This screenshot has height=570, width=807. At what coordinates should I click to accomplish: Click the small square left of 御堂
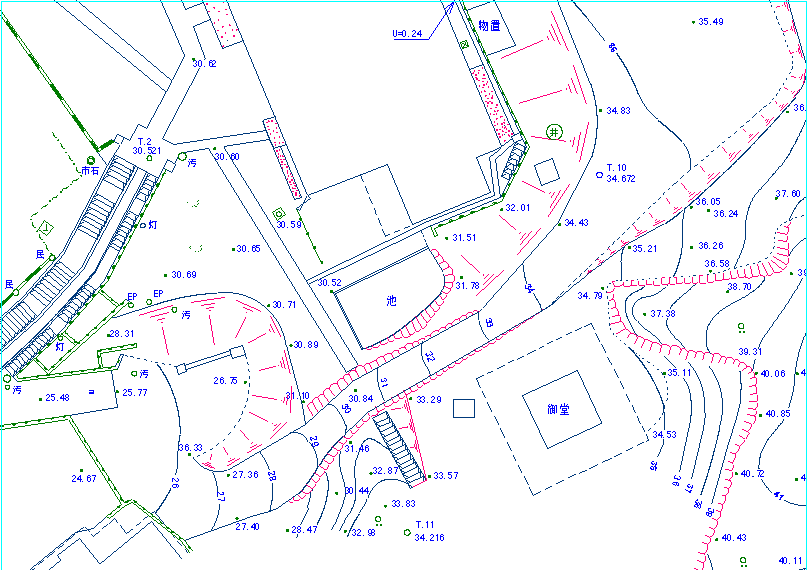[x=462, y=407]
